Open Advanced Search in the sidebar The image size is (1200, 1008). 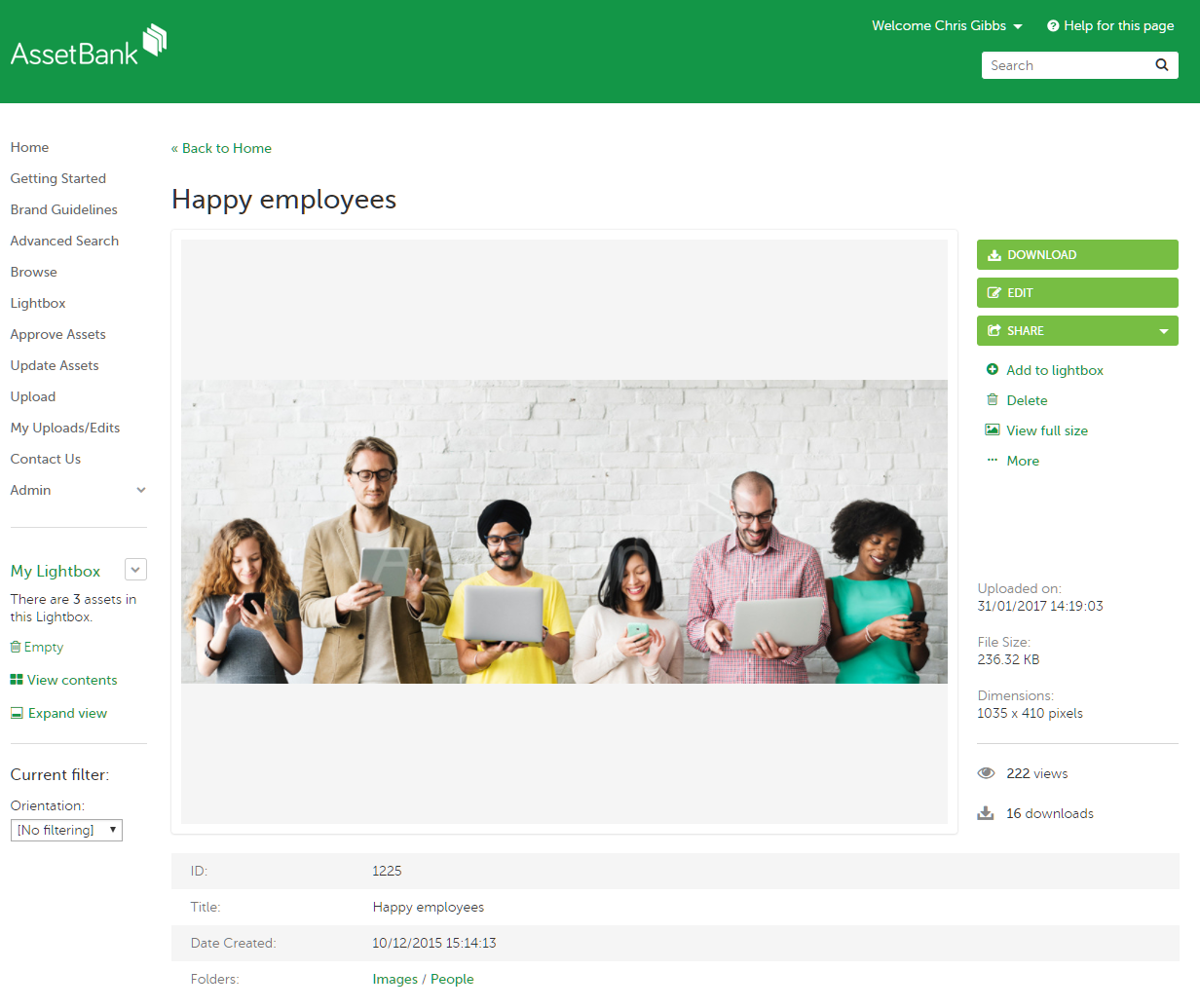(x=64, y=241)
